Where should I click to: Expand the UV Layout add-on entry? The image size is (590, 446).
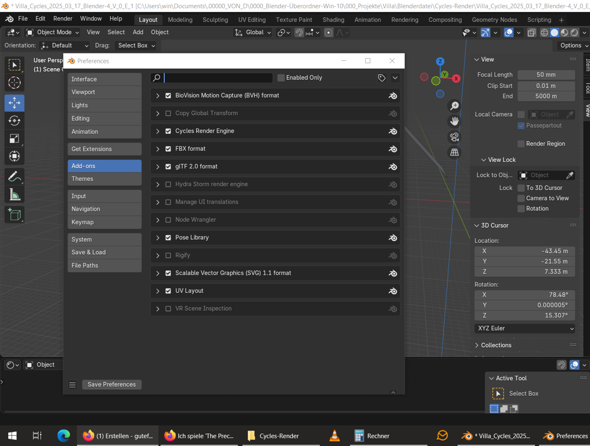pos(158,291)
